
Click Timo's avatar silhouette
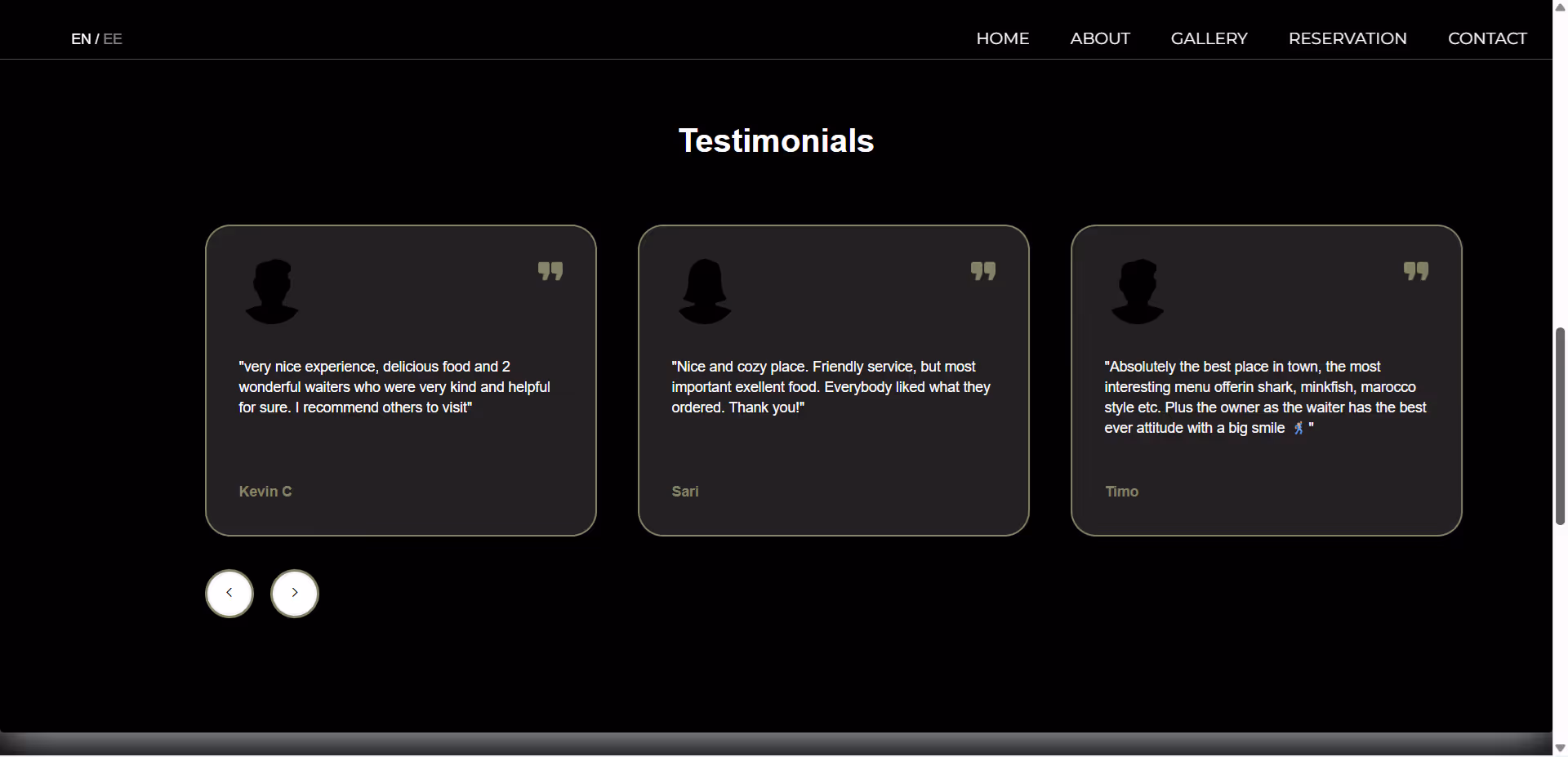(x=1138, y=292)
